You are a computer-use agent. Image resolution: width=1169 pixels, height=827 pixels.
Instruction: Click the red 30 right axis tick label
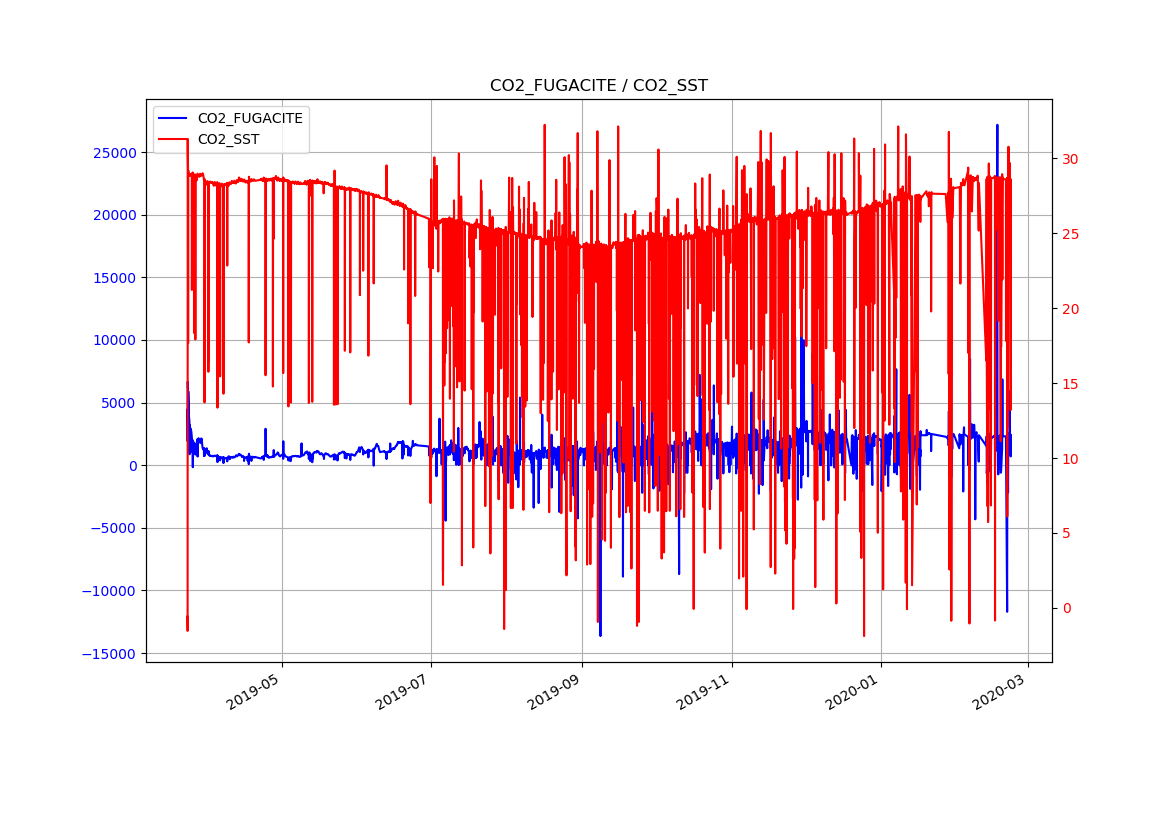pos(1070,159)
